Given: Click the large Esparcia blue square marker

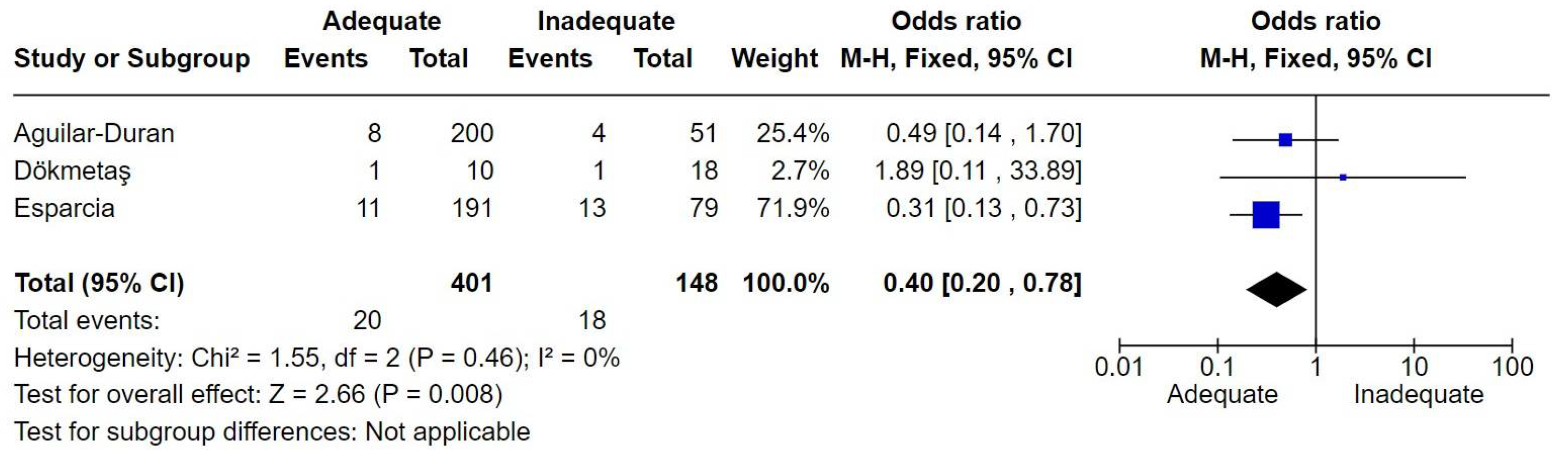Looking at the screenshot, I should pos(1265,215).
